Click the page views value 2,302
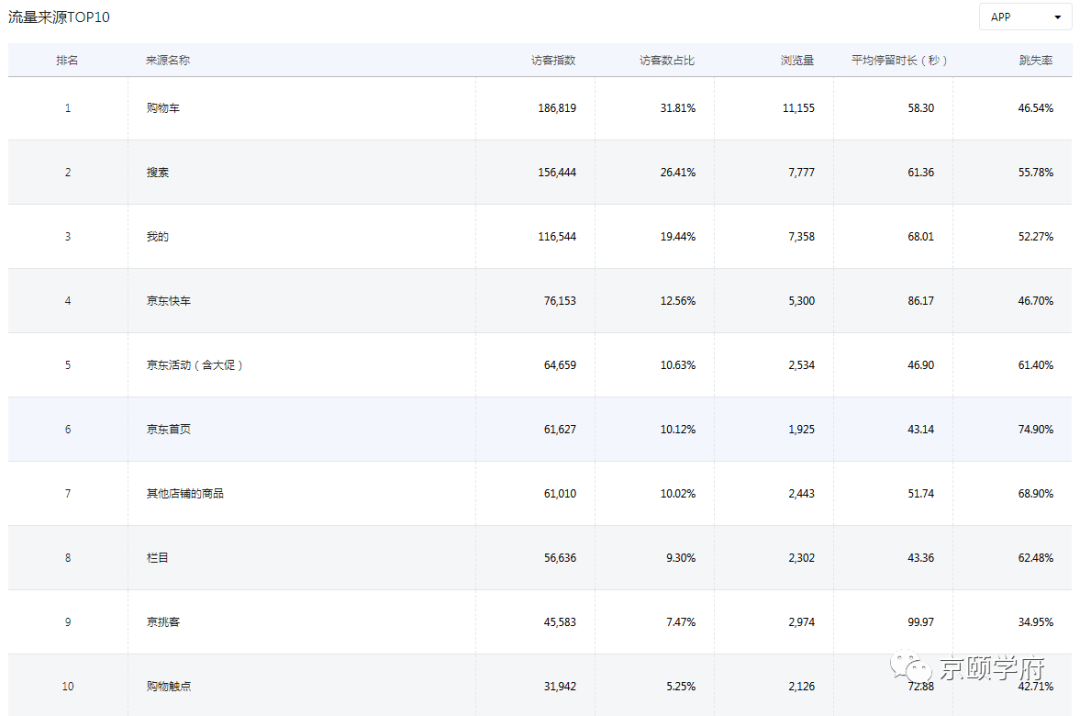 (801, 558)
